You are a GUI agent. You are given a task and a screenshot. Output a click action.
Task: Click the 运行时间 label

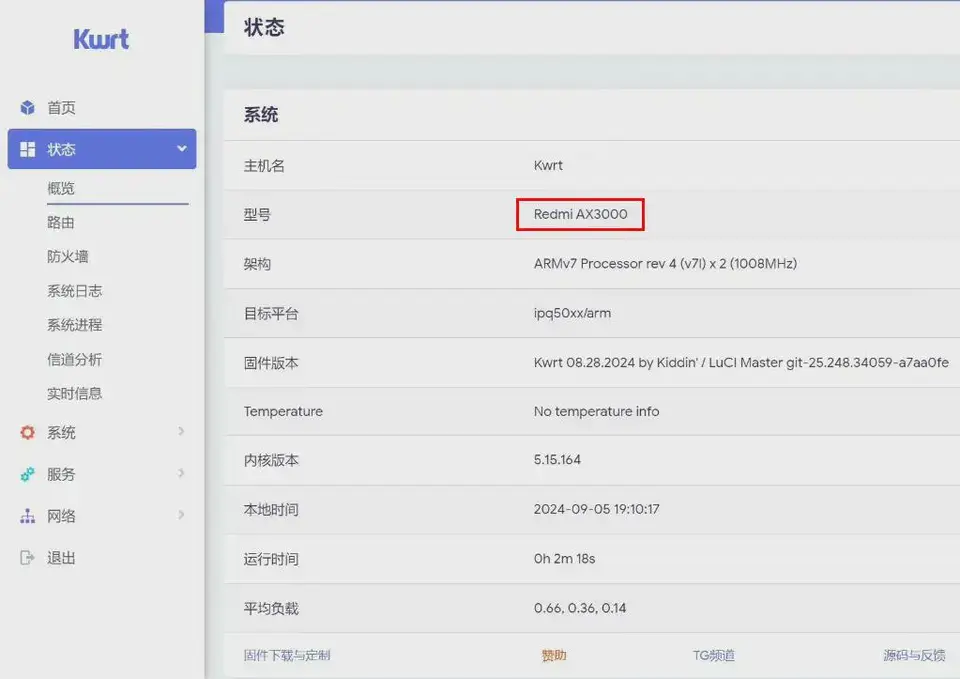click(271, 559)
